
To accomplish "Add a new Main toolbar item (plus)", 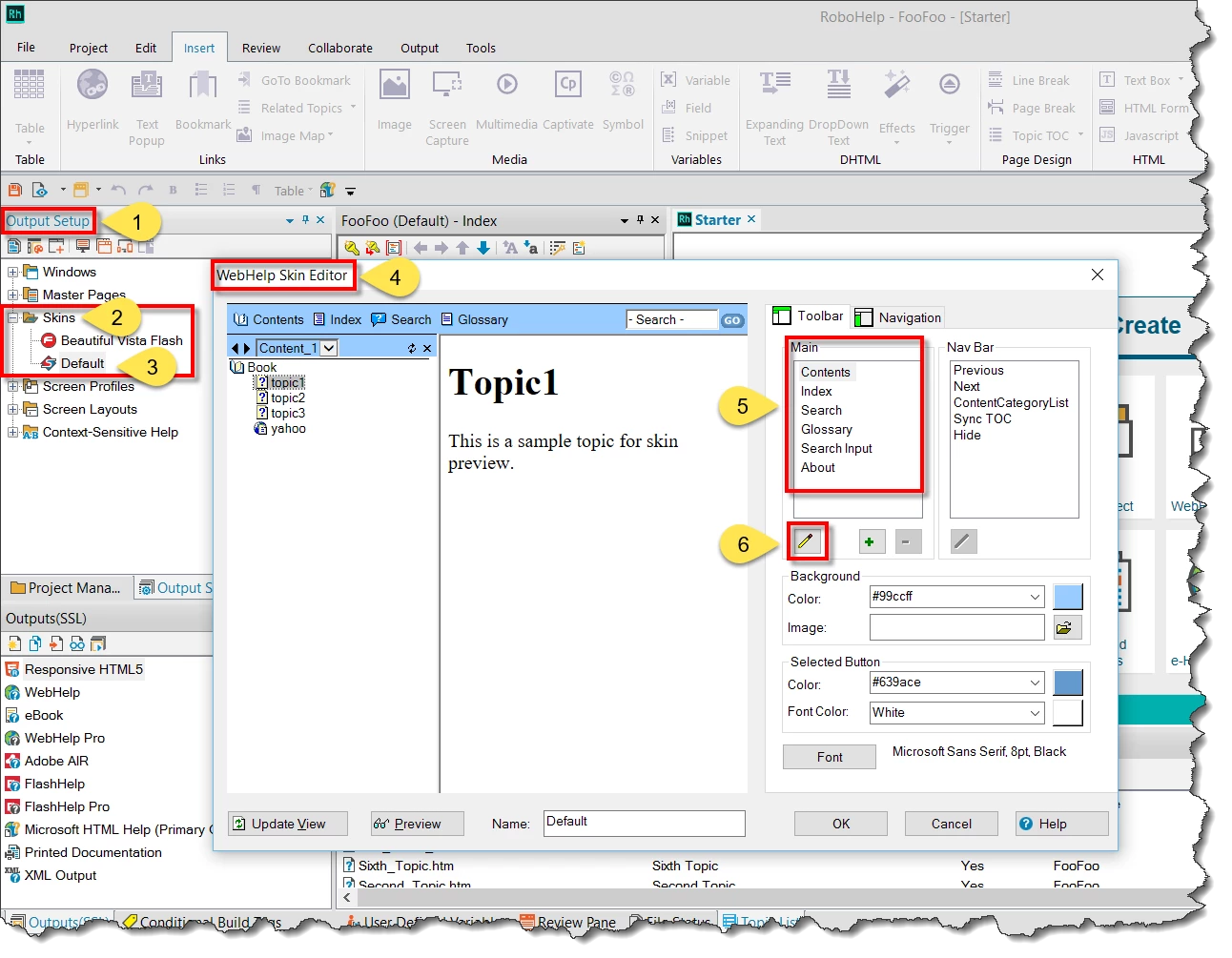I will click(x=870, y=541).
